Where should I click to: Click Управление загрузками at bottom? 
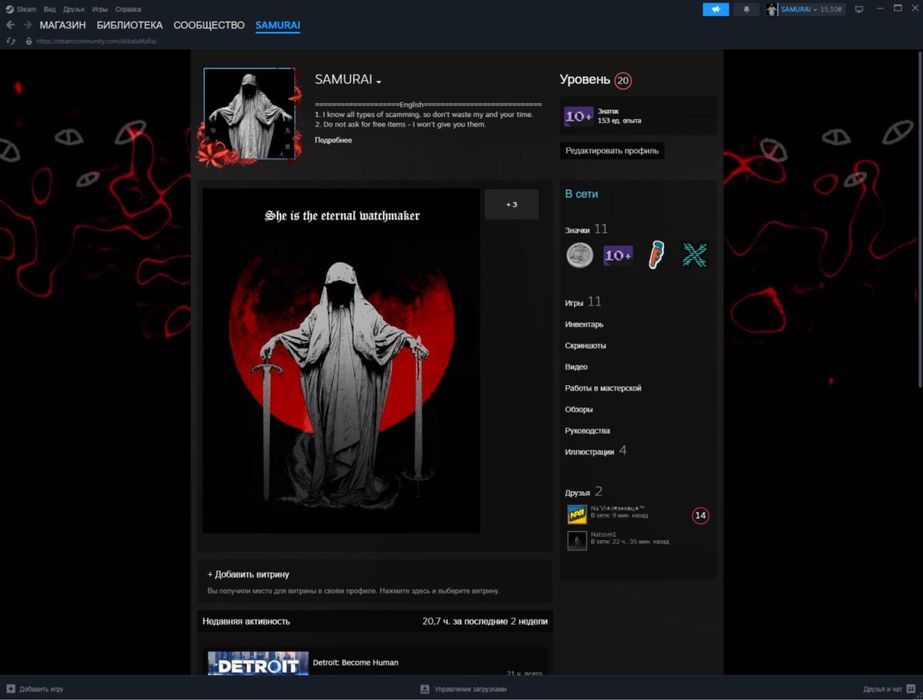click(470, 689)
